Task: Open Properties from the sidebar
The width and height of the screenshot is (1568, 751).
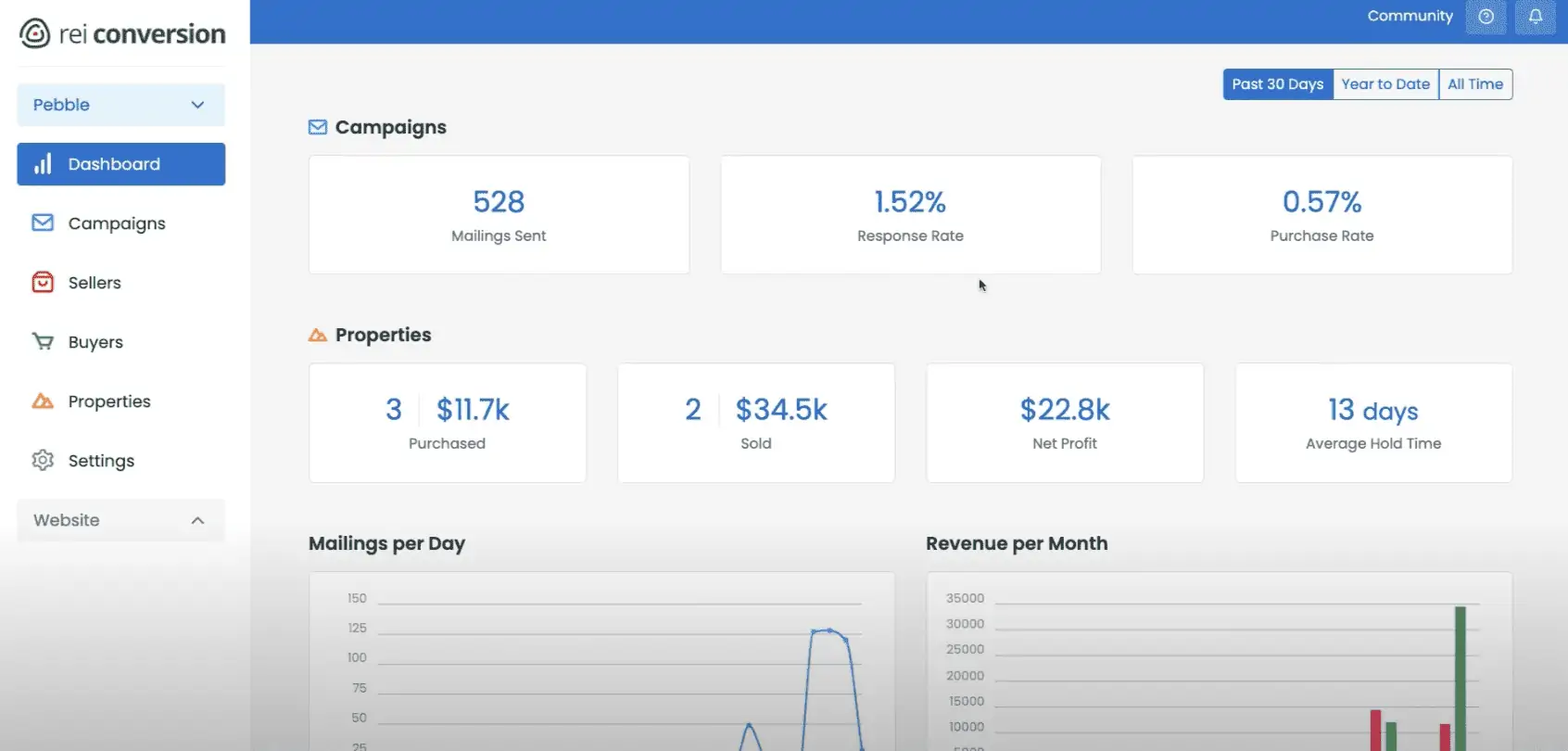Action: click(109, 401)
